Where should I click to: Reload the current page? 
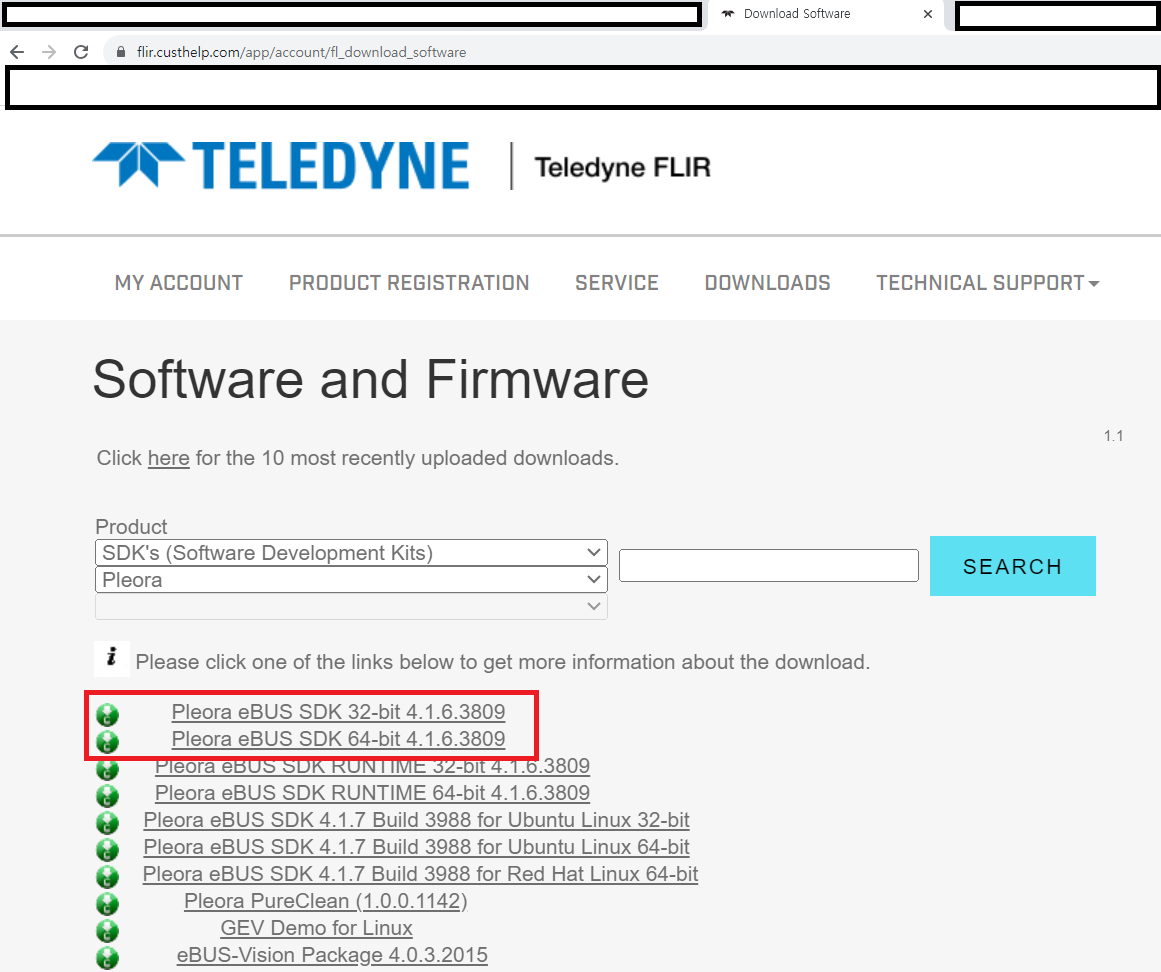(x=81, y=51)
